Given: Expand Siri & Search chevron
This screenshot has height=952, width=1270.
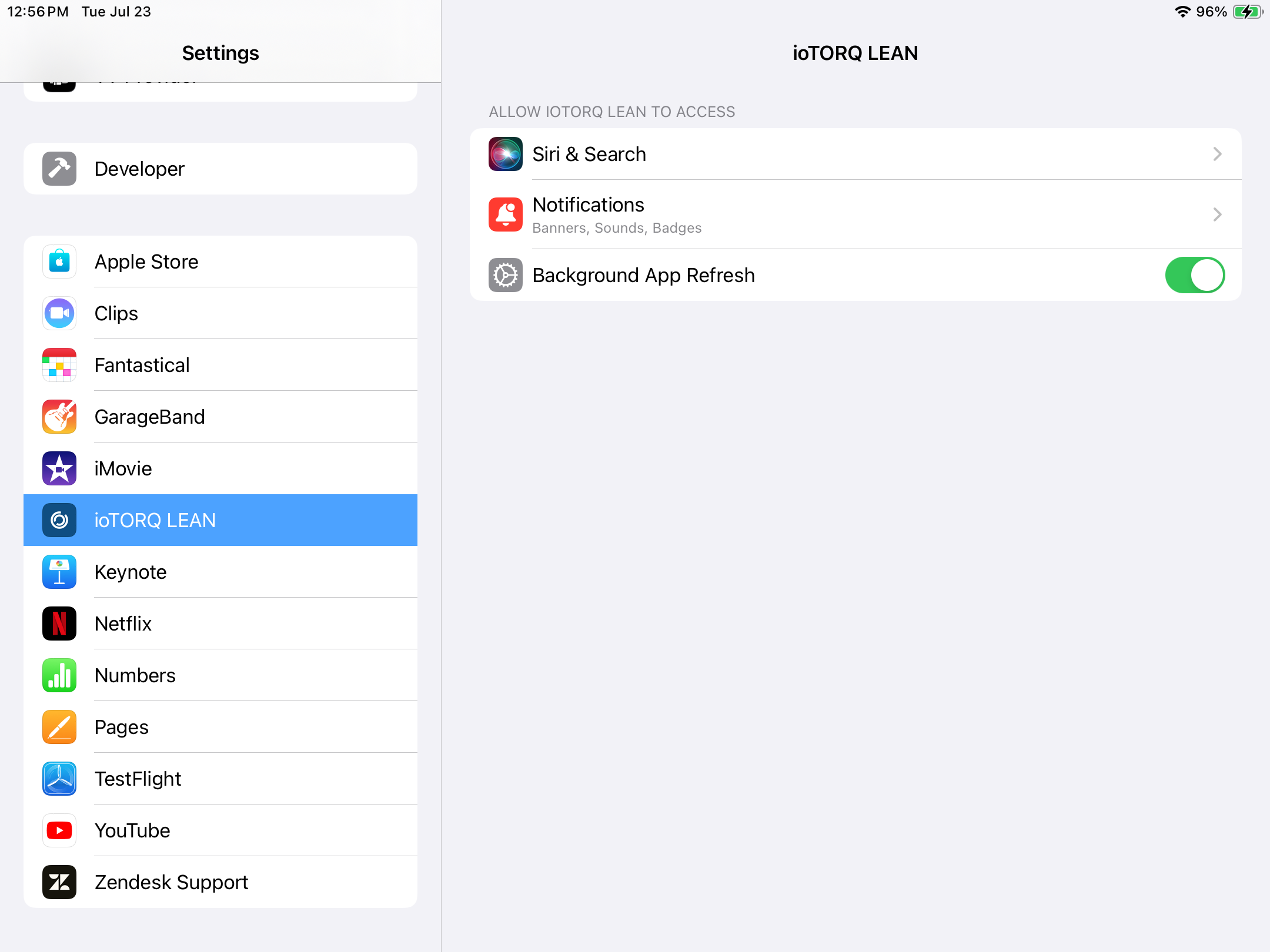Looking at the screenshot, I should point(1217,154).
